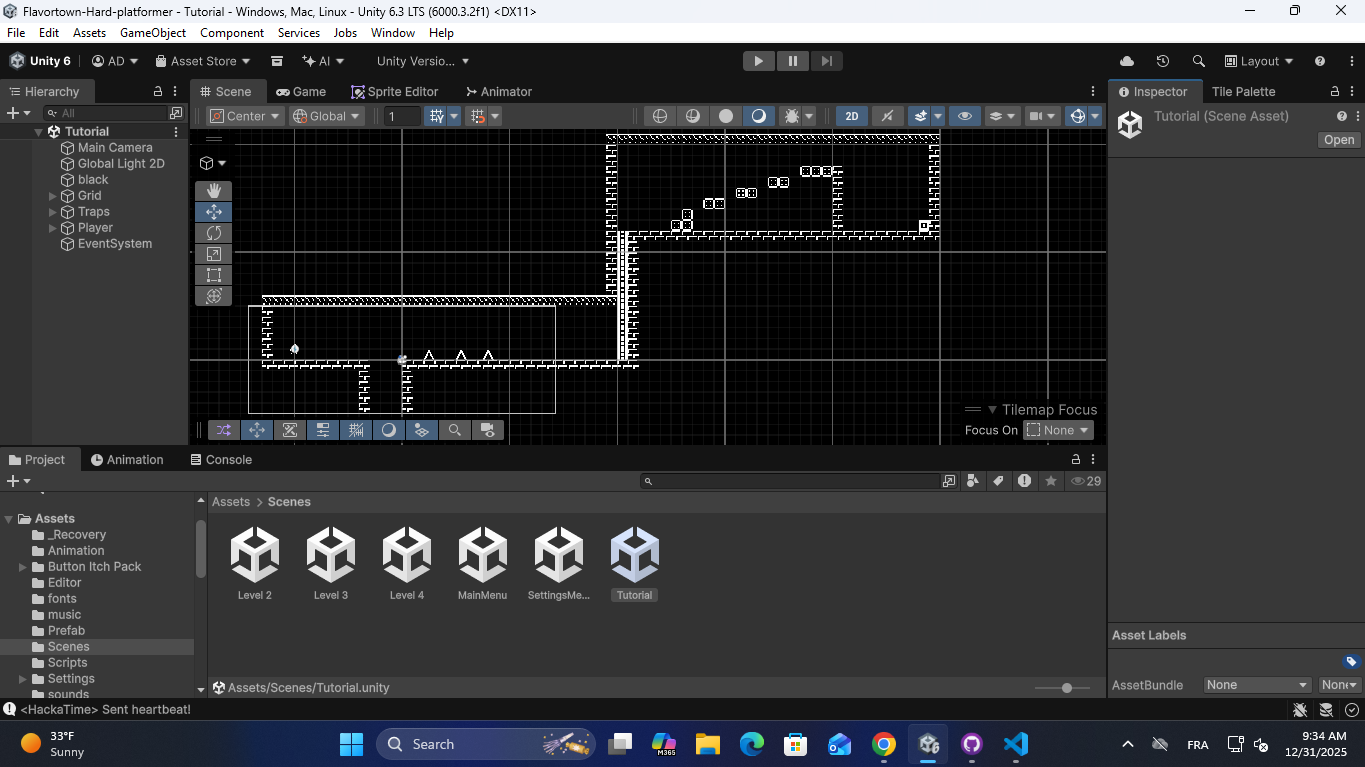Open the GameObject menu
This screenshot has width=1365, height=767.
tap(153, 33)
